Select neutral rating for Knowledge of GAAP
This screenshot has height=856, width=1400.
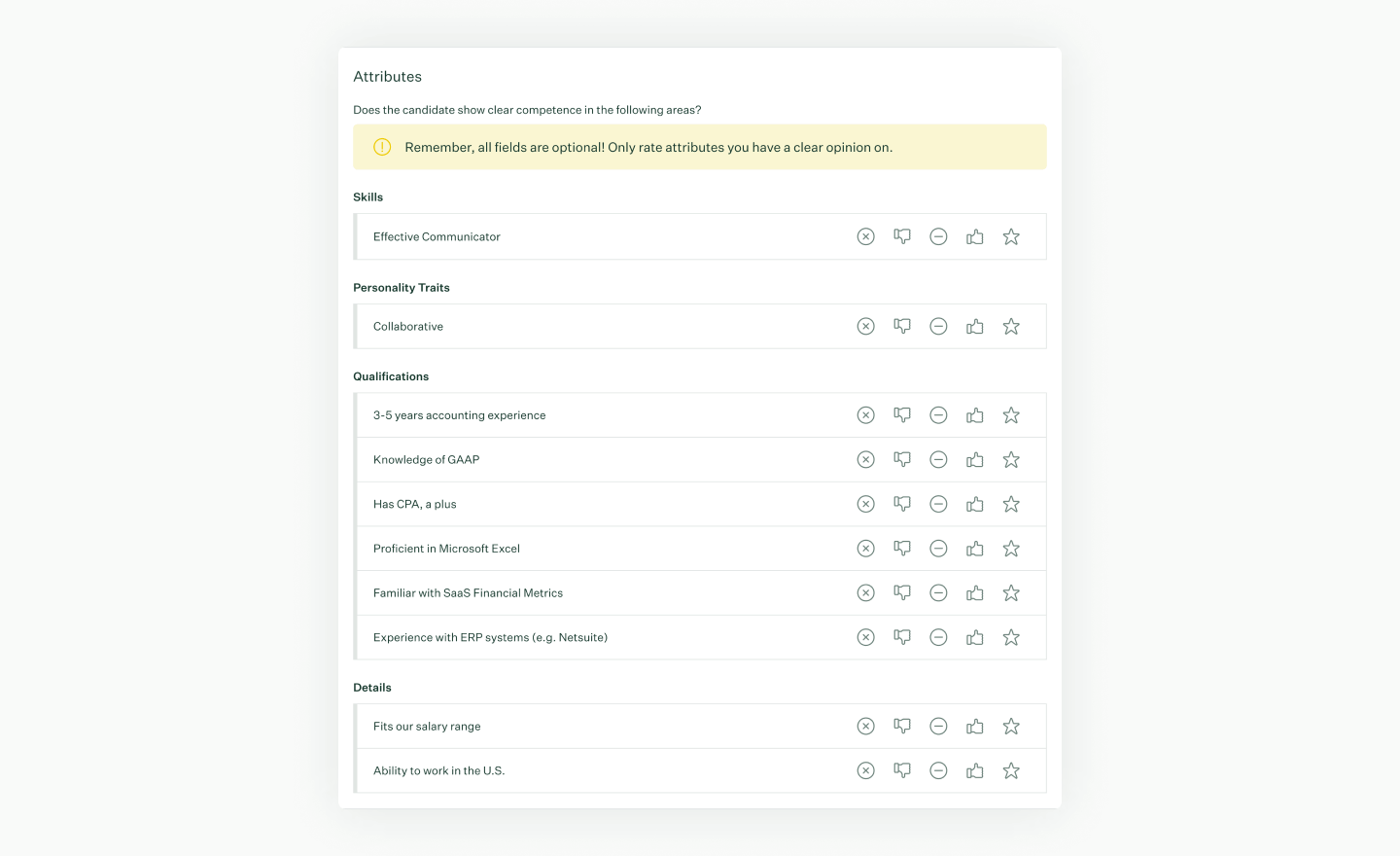tap(938, 460)
